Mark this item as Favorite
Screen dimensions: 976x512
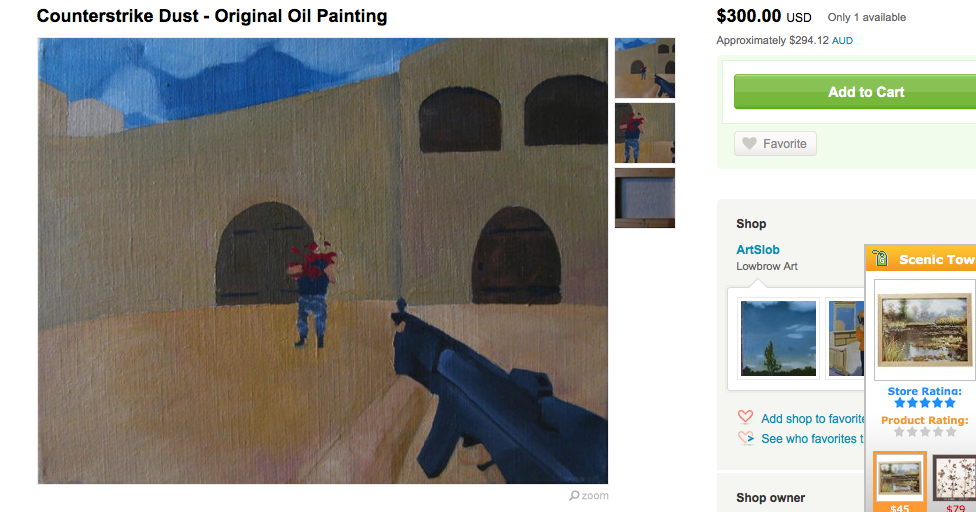pos(775,144)
